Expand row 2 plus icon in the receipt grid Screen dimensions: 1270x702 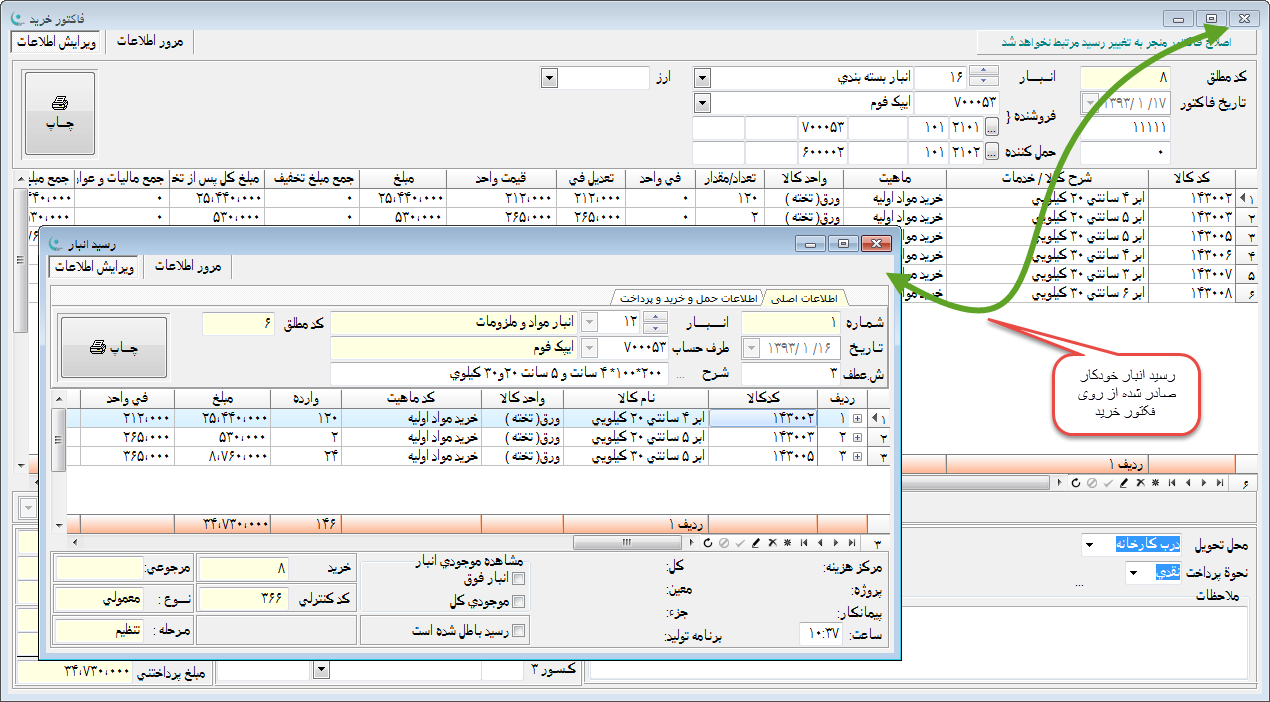(857, 437)
